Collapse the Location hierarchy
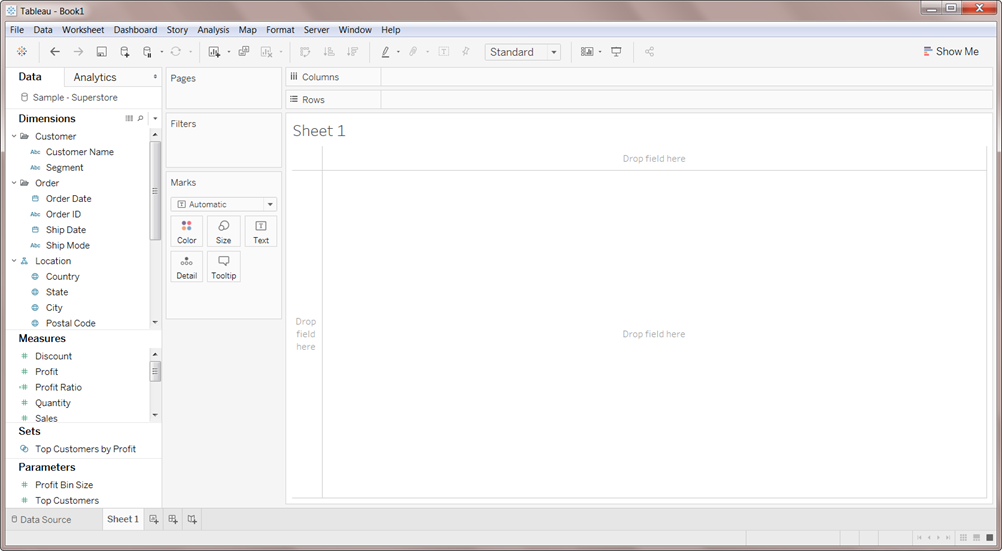 14,261
